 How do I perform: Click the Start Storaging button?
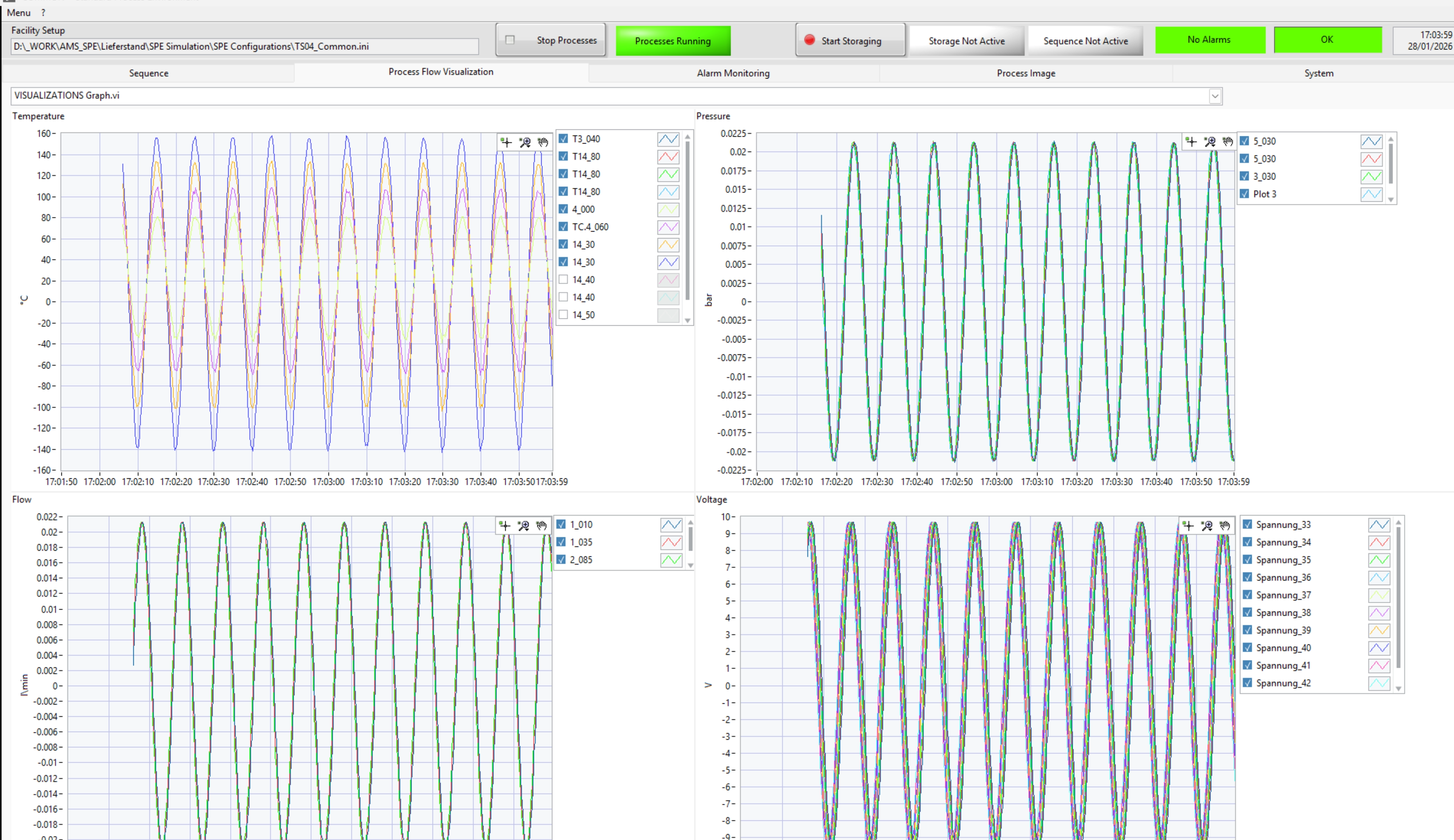coord(850,40)
